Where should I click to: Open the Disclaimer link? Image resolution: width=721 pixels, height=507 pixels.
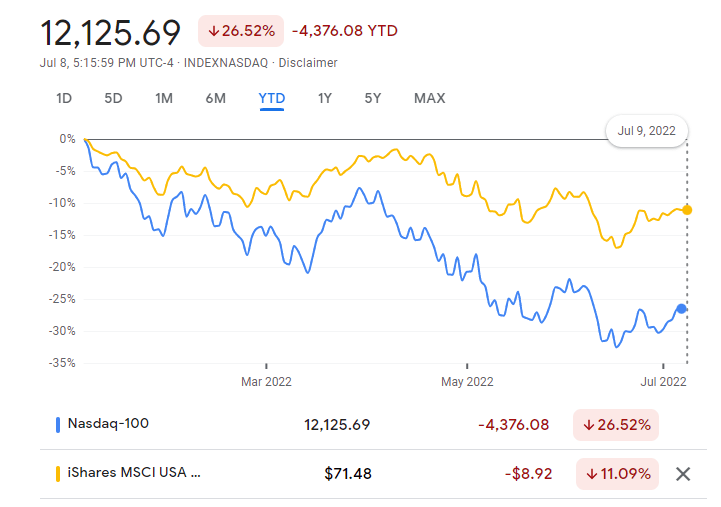click(x=307, y=63)
